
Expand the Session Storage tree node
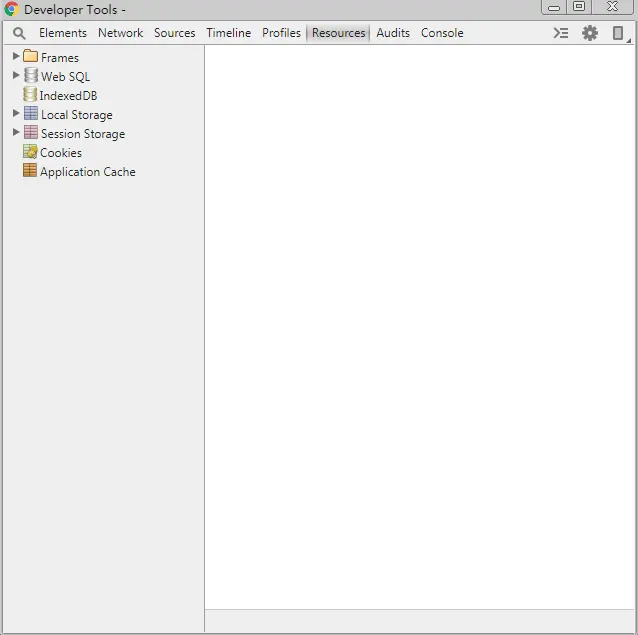click(16, 132)
